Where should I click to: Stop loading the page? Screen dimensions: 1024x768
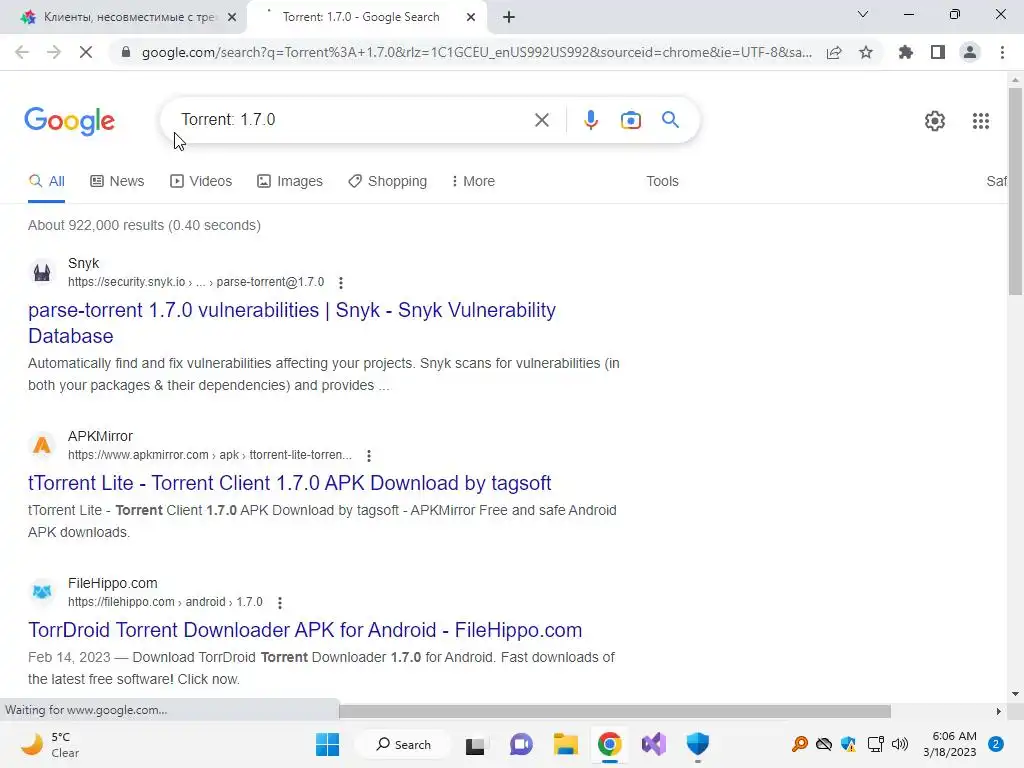86,52
